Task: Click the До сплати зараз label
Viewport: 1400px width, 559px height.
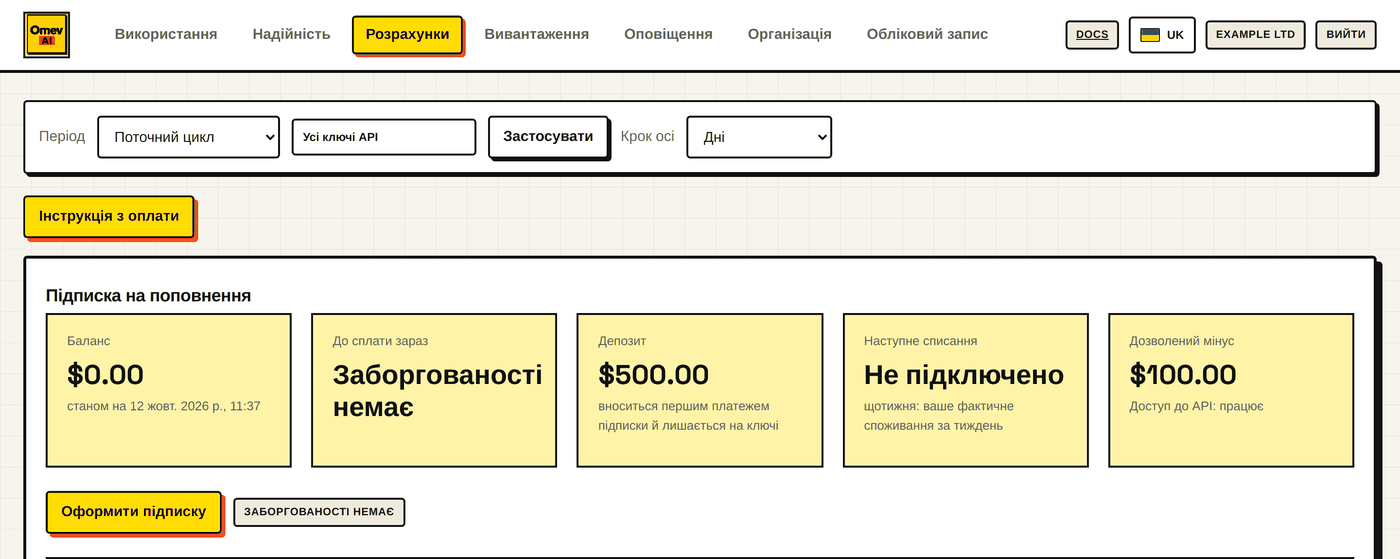Action: click(380, 341)
